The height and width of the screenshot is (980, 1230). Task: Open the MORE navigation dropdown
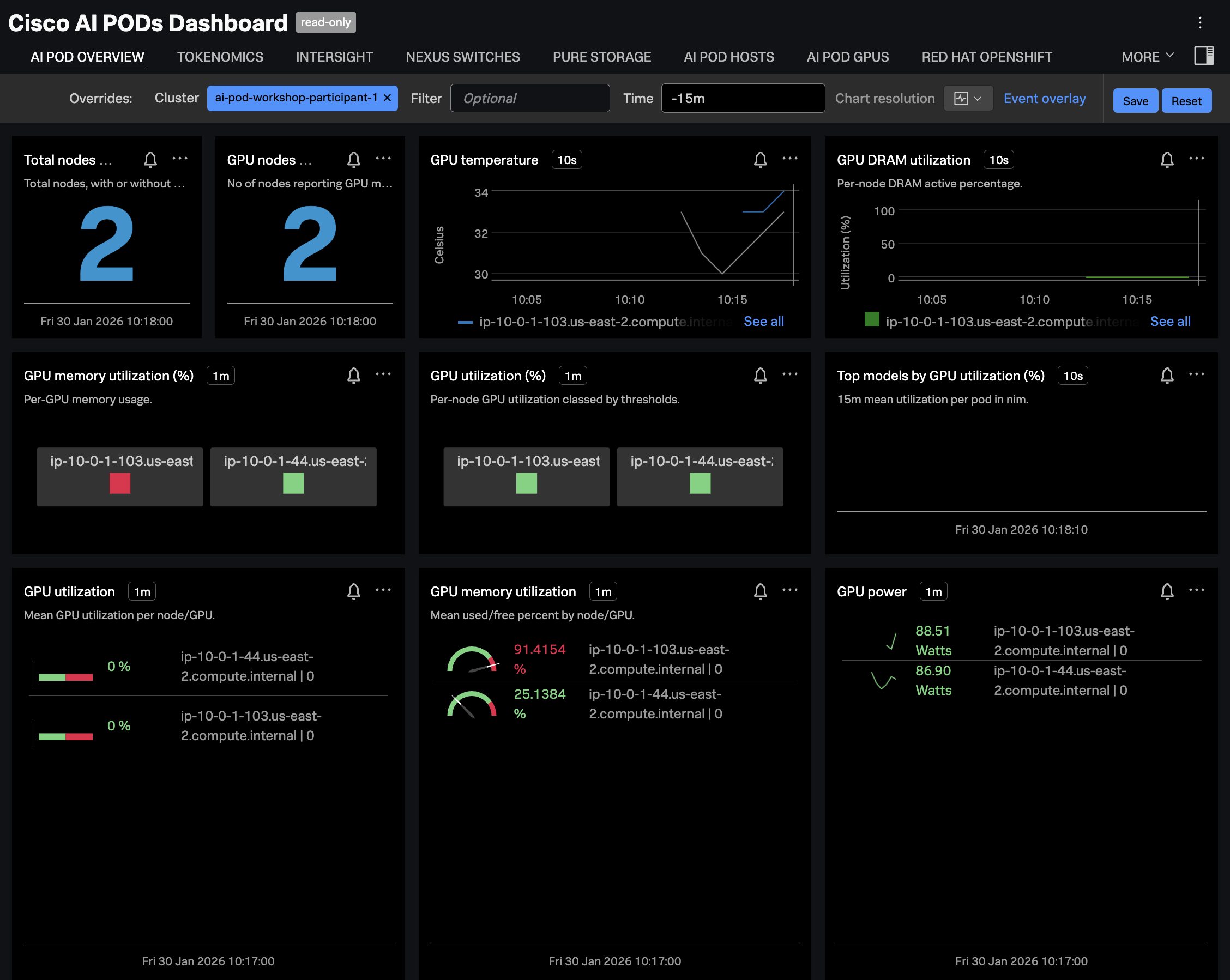(x=1147, y=57)
